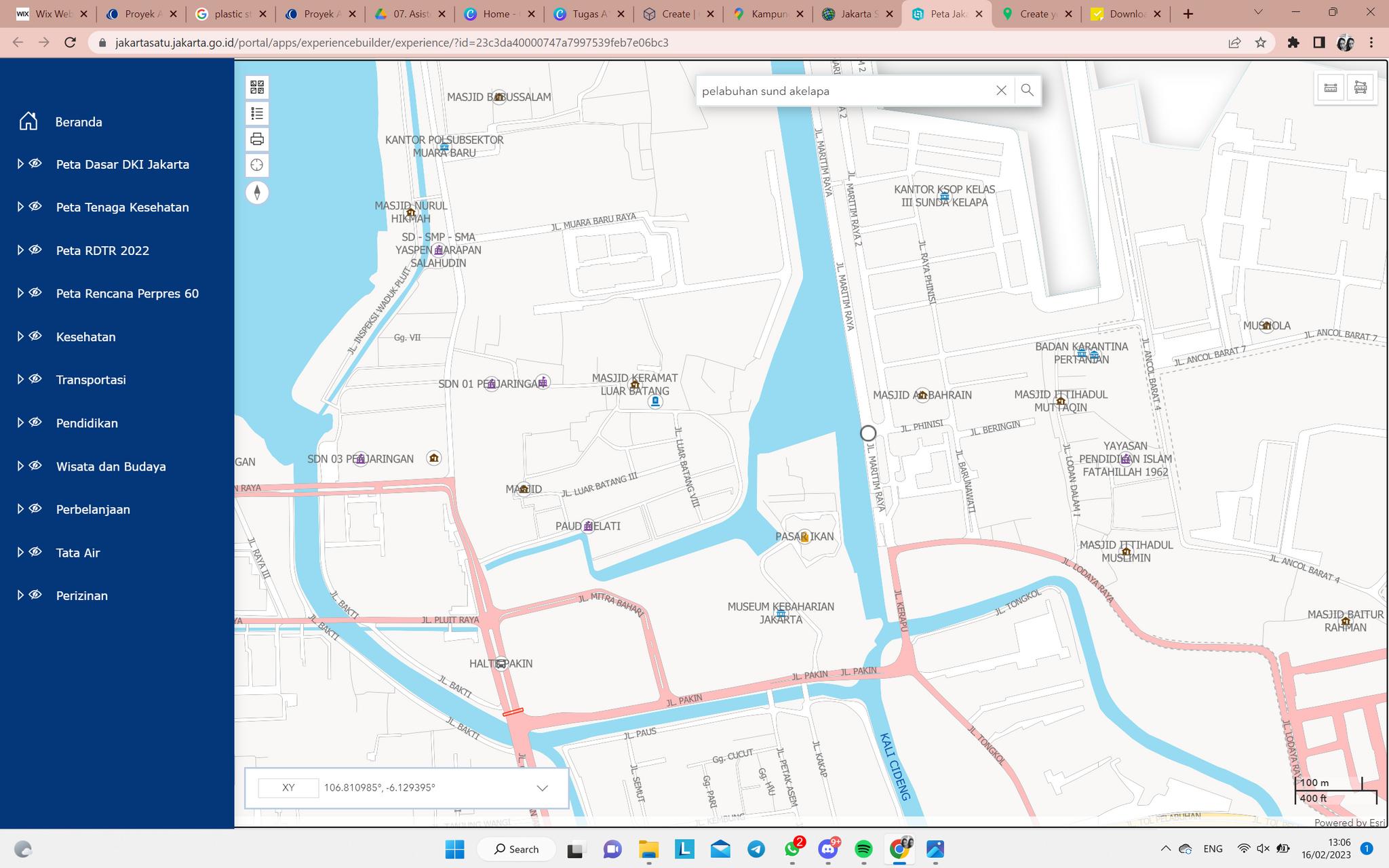Expand the Peta Dasar DKI Jakarta group
Viewport: 1389px width, 868px height.
20,164
